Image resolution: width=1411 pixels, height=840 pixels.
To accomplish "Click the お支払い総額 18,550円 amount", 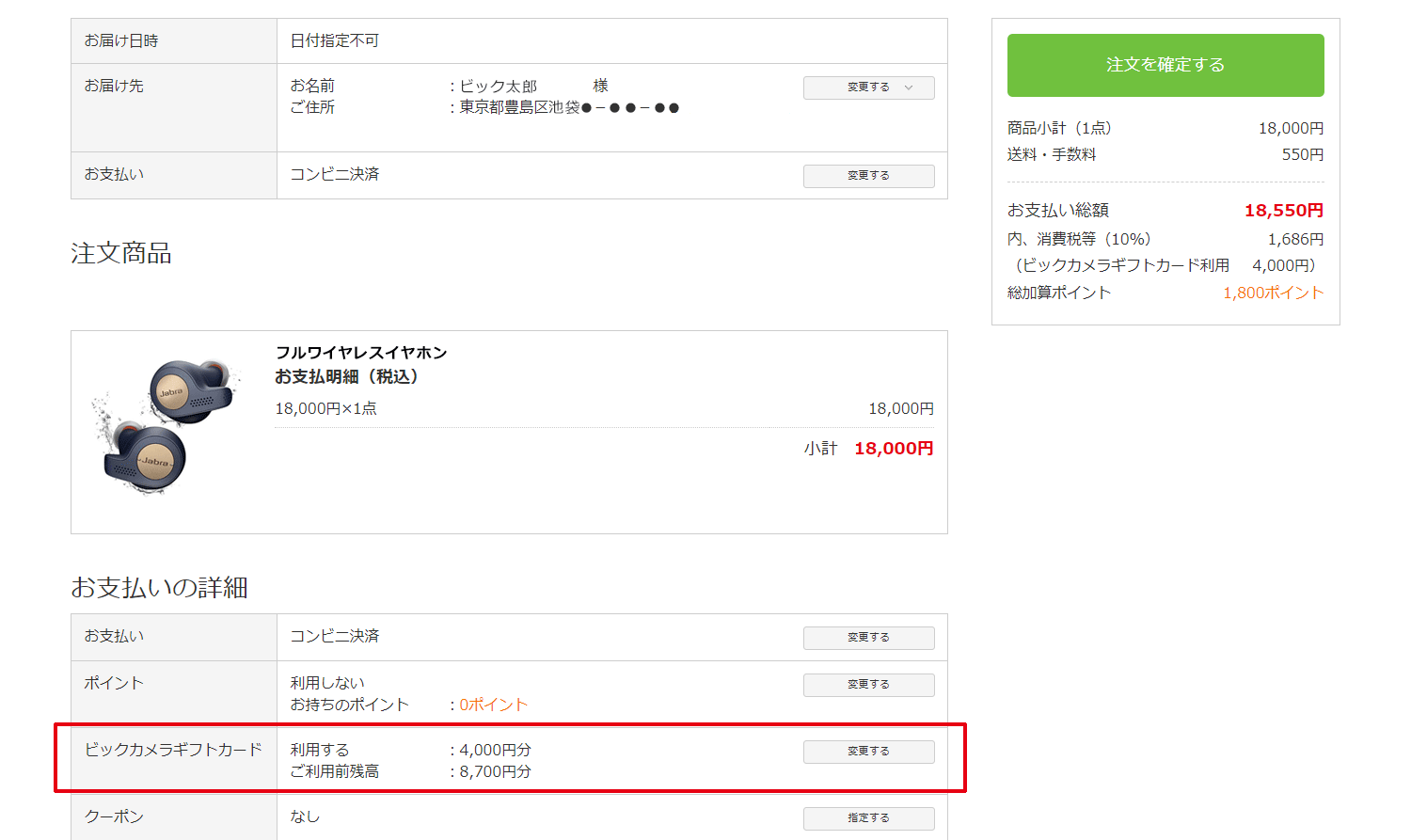I will 1284,211.
